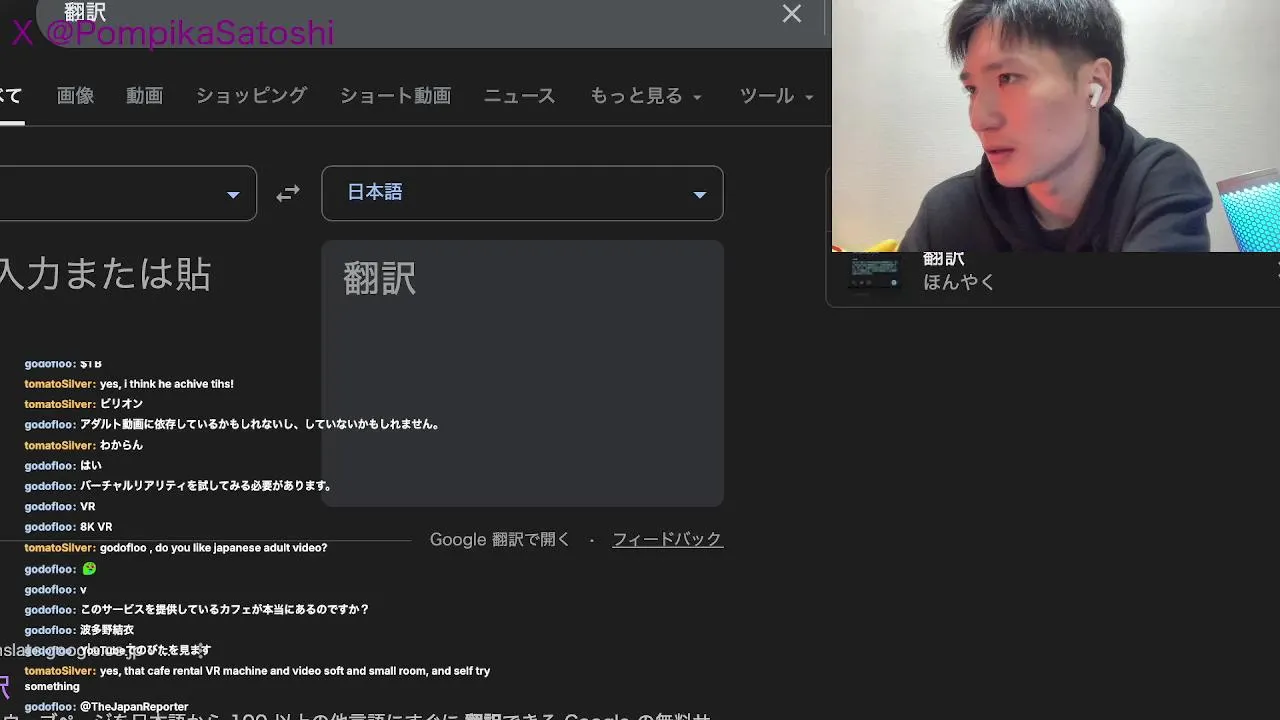This screenshot has height=720, width=1280.
Task: Open the 日本語 target language dropdown
Action: (x=522, y=193)
